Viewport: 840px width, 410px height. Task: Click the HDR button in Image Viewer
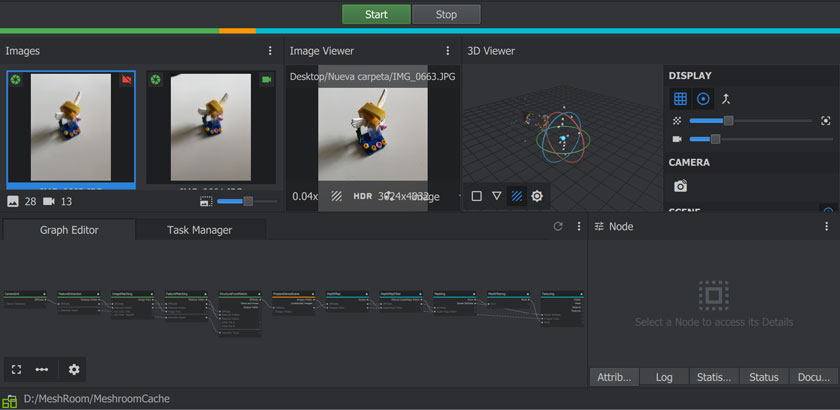click(363, 196)
